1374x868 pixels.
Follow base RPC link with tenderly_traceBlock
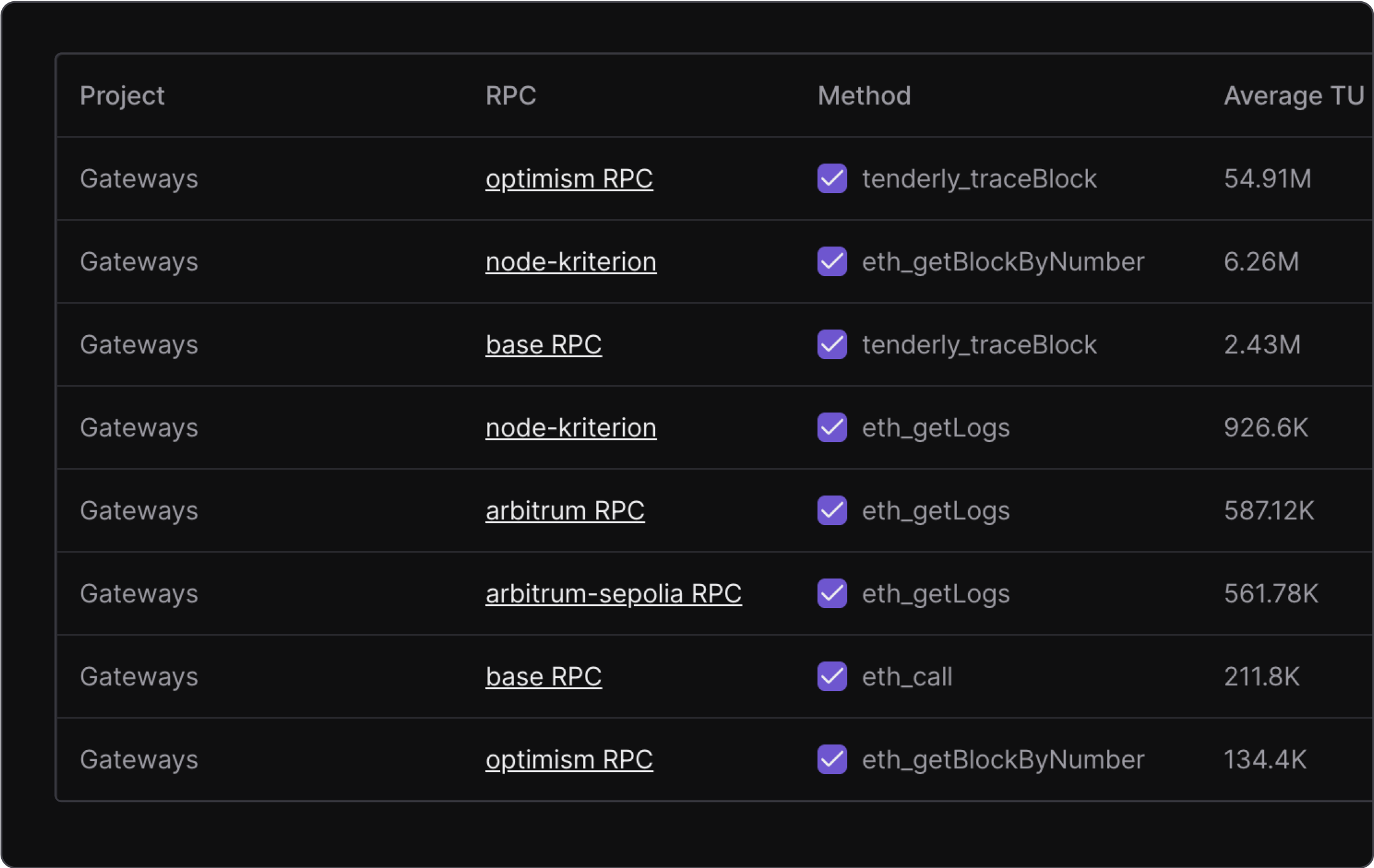[544, 345]
